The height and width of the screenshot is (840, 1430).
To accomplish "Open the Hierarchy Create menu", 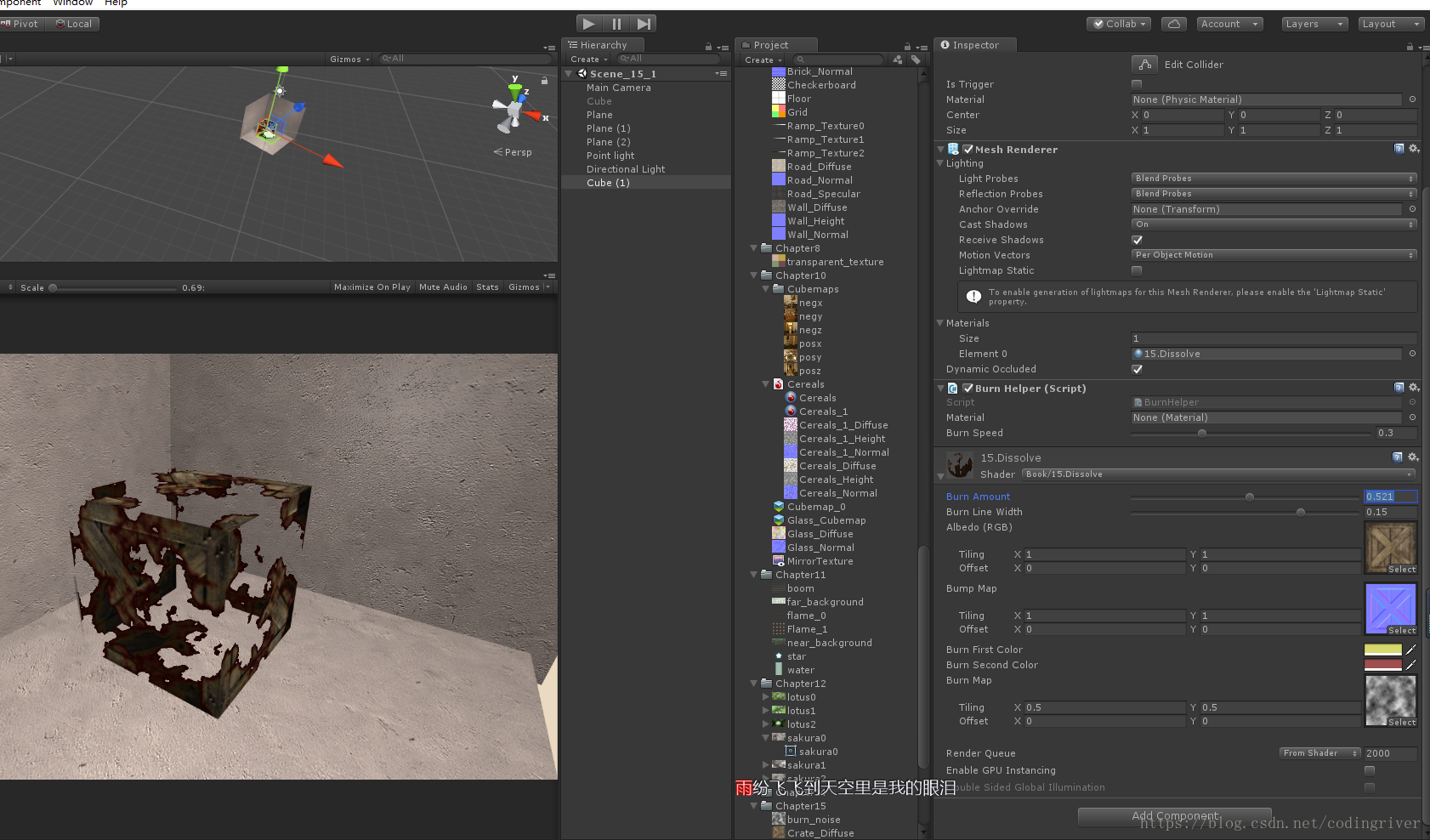I will point(588,60).
